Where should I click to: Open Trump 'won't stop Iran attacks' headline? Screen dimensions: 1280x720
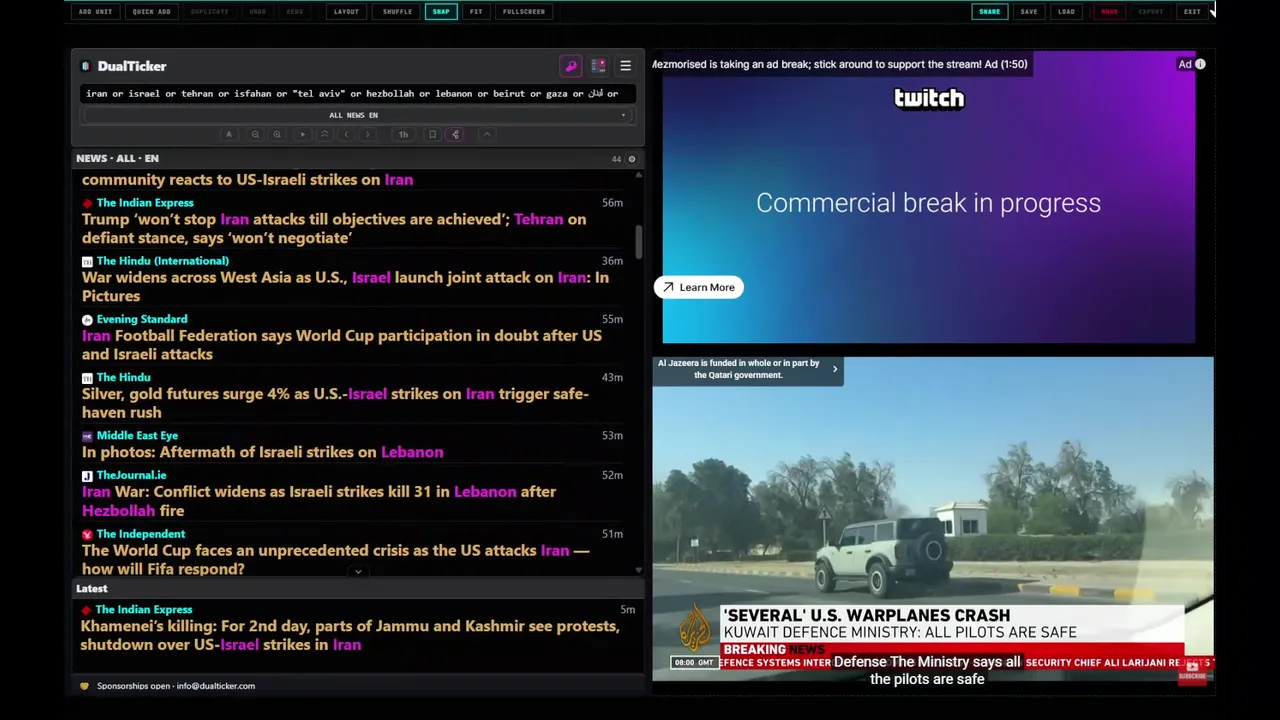pyautogui.click(x=334, y=229)
